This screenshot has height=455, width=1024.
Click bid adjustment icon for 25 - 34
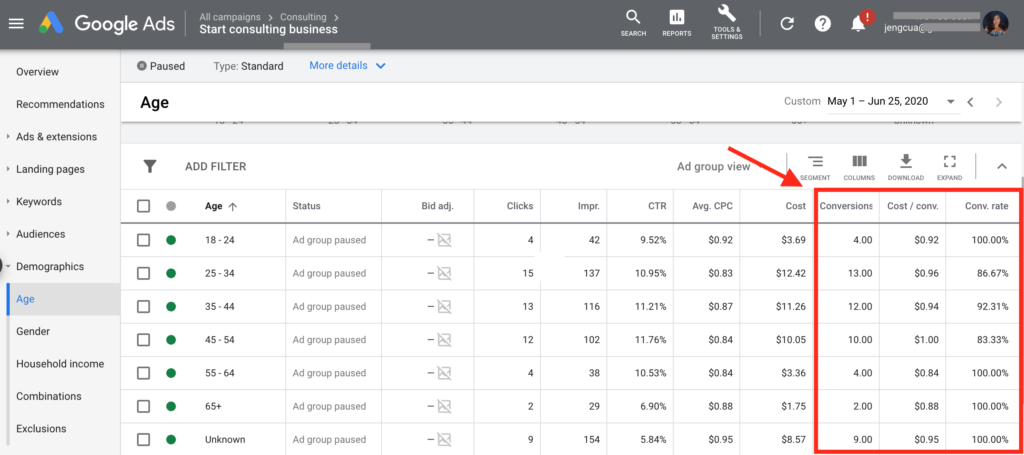[x=444, y=274]
